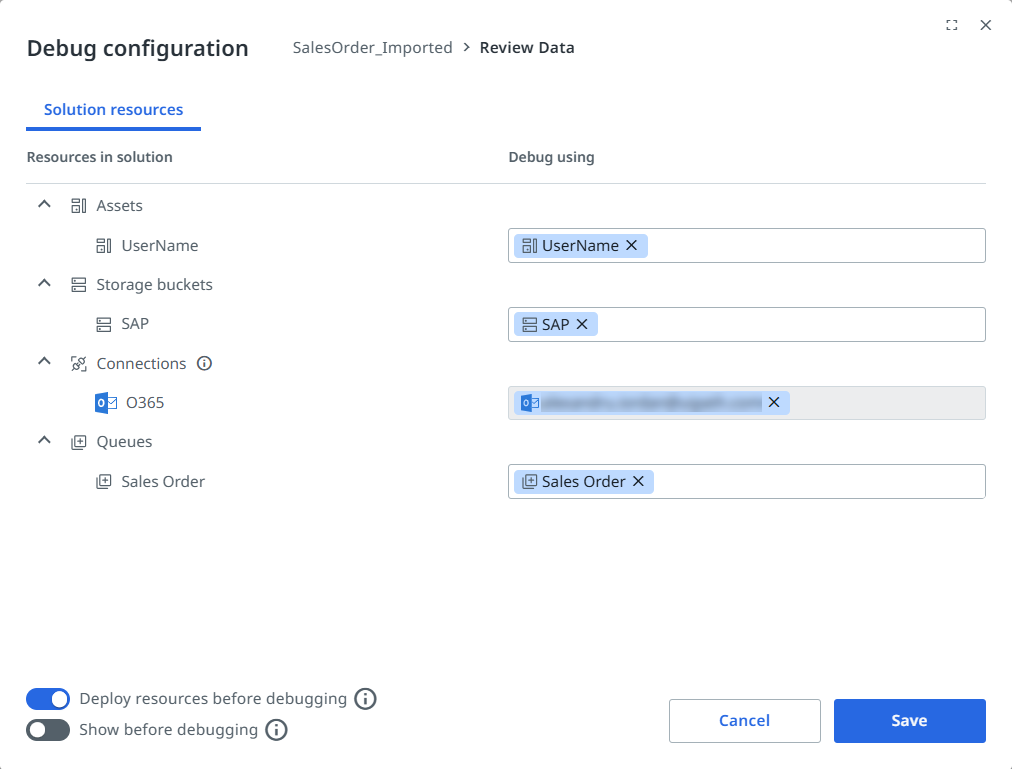
Task: Remove the Sales Order queue chip
Action: click(638, 482)
